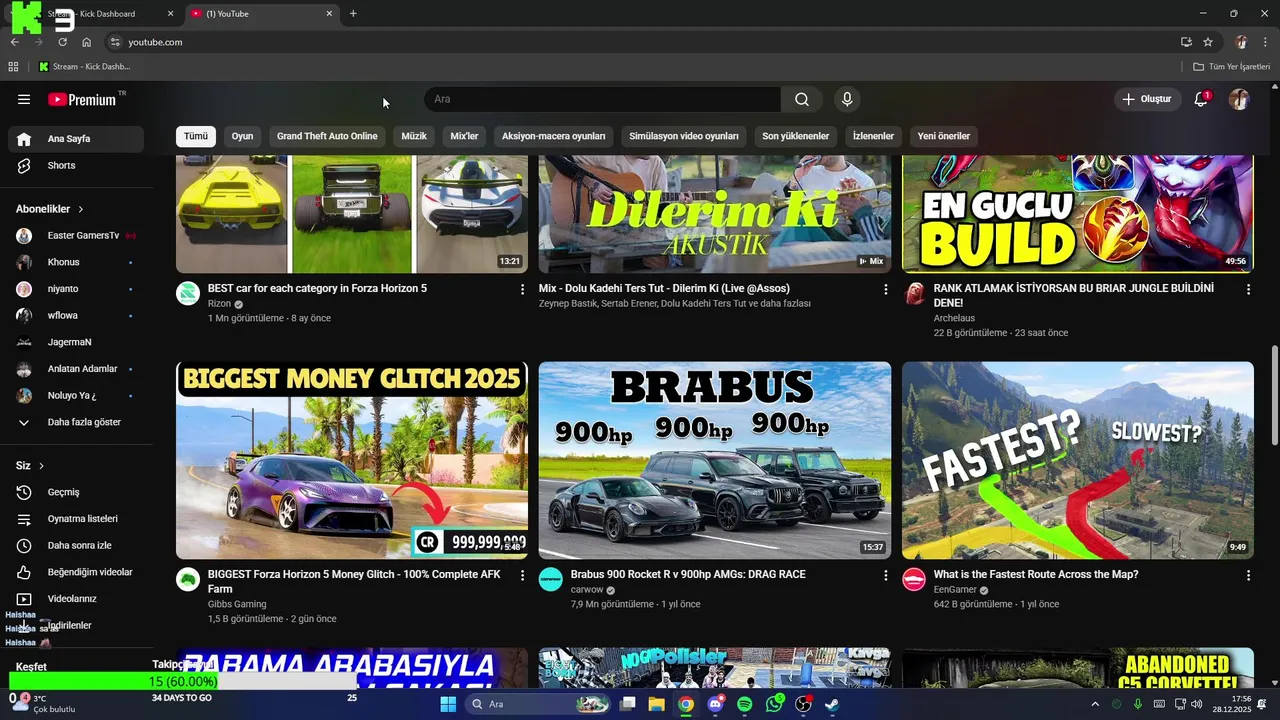Expand the Siz section header
This screenshot has width=1280, height=720.
pos(30,466)
